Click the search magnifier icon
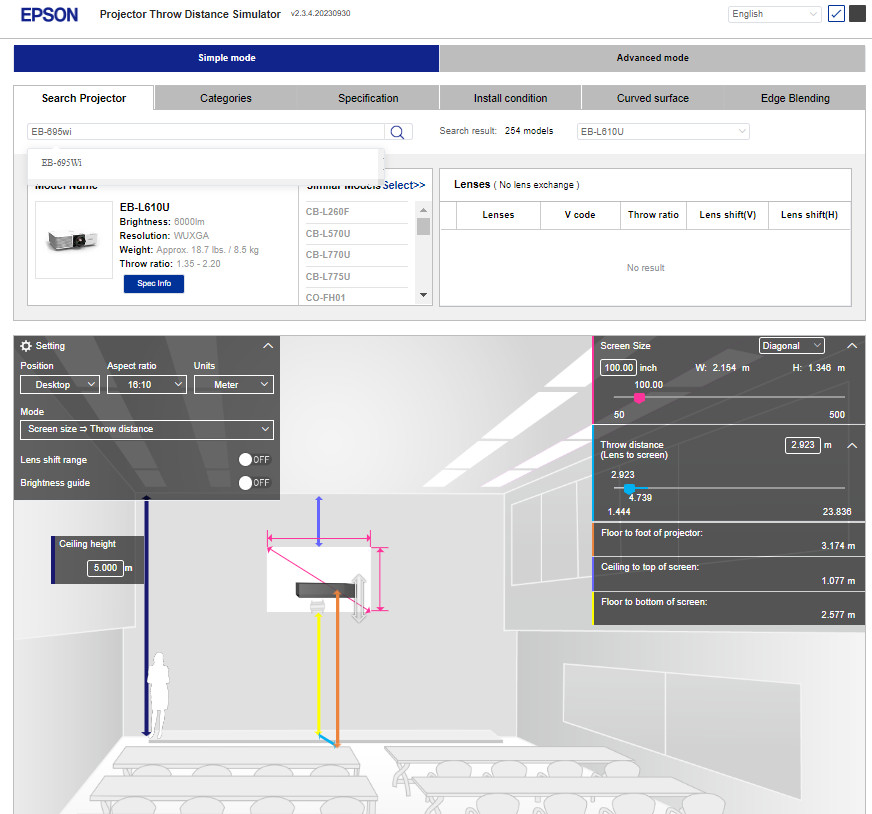 (397, 132)
